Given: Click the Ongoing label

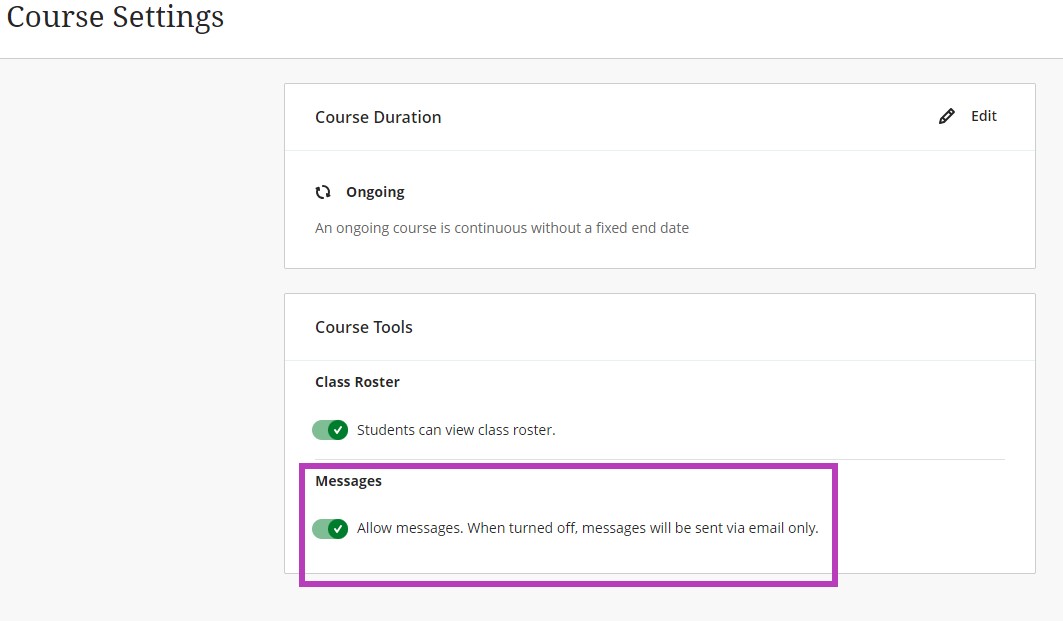Looking at the screenshot, I should [x=375, y=191].
